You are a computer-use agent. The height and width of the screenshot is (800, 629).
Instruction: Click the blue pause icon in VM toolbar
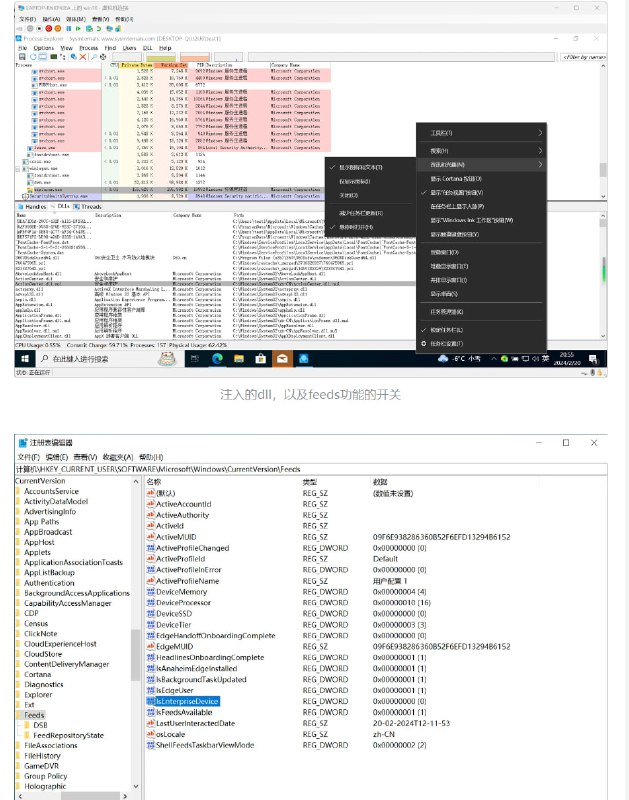68,29
